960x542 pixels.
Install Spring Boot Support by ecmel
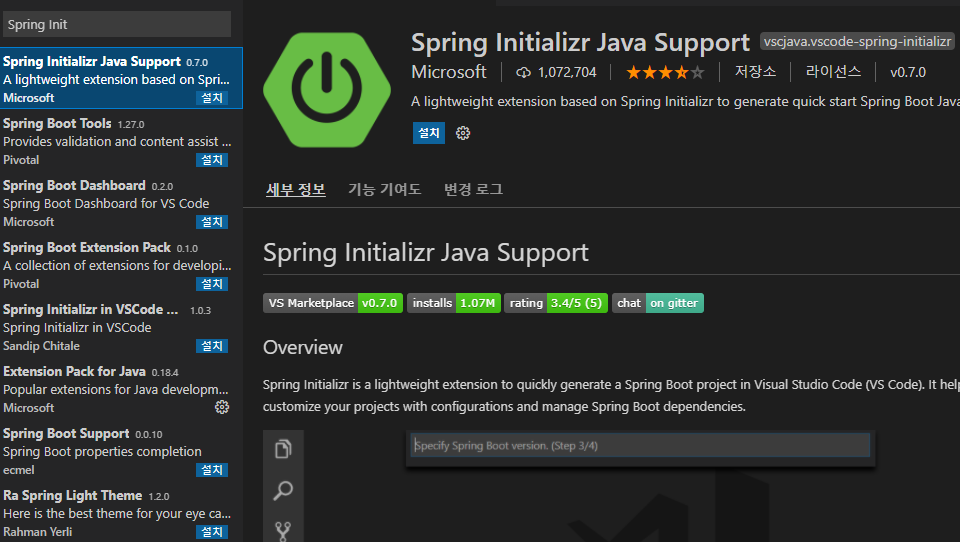pyautogui.click(x=212, y=470)
